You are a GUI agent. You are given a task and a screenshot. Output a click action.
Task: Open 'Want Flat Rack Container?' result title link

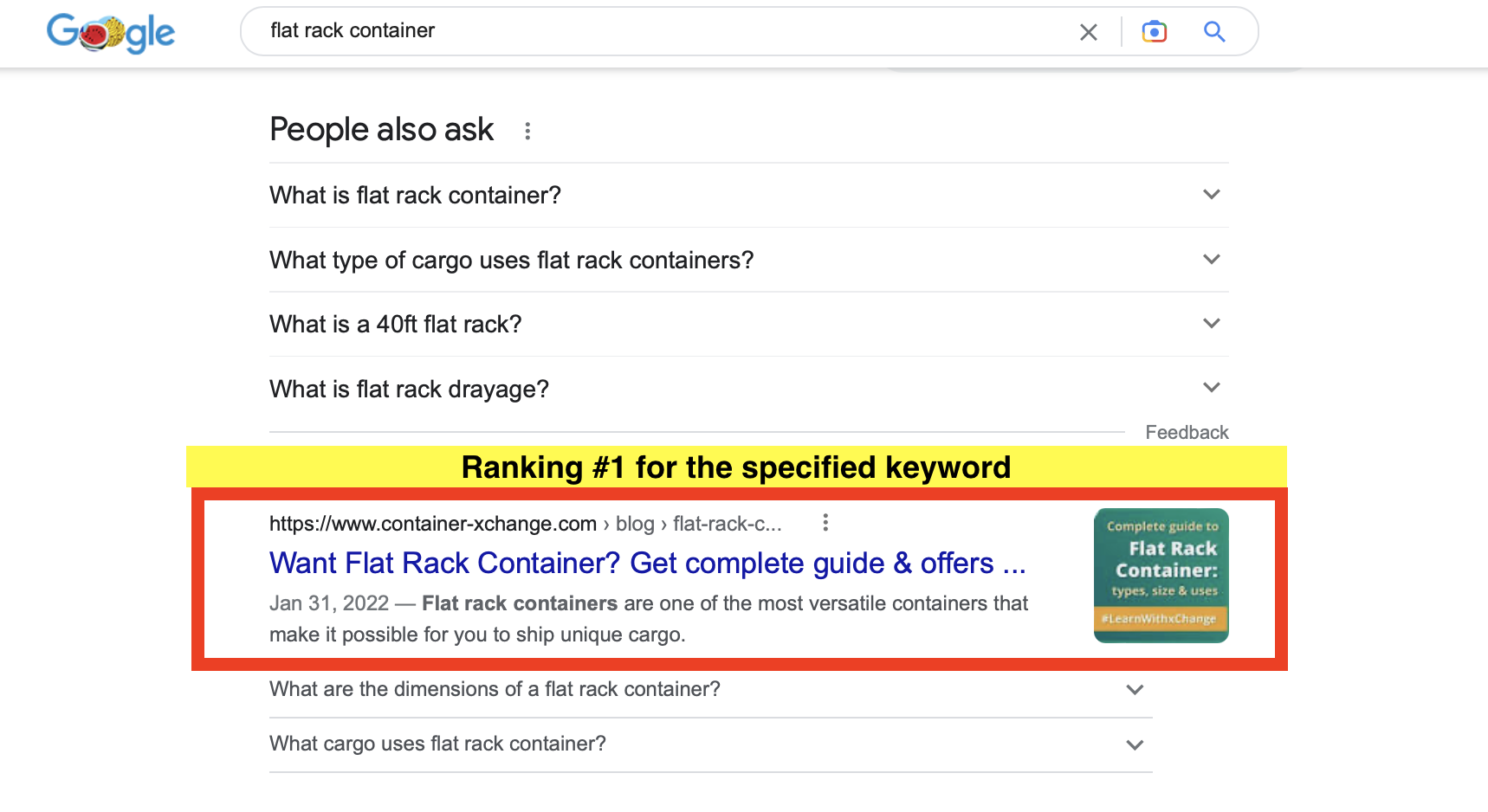647,564
